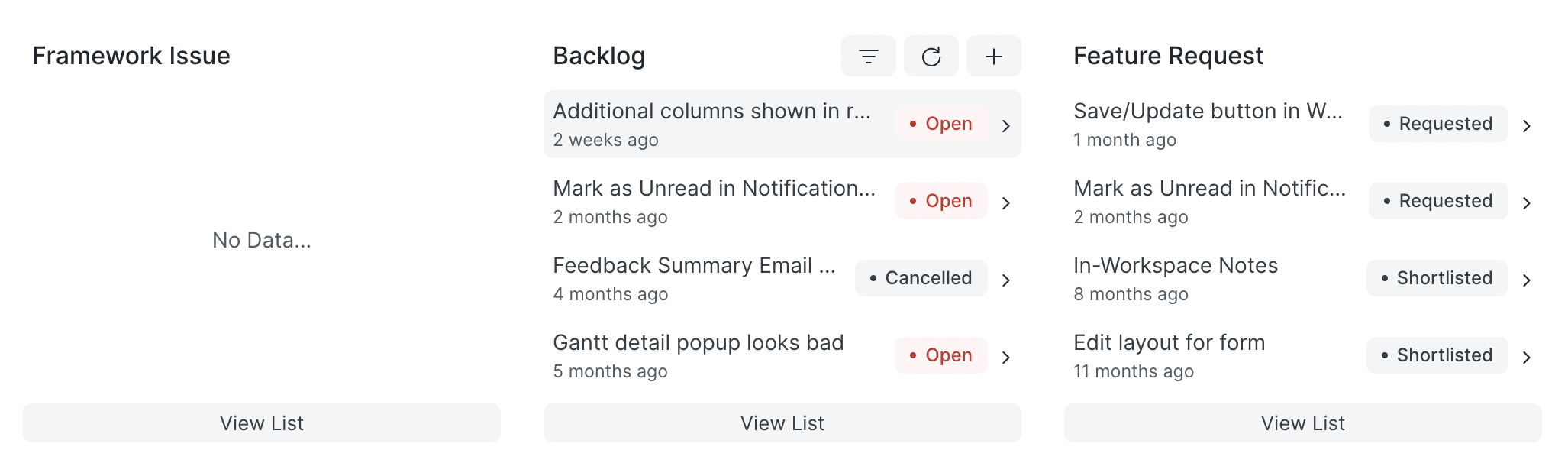Open 'Gantt detail popup looks bad' title
This screenshot has height=463, width=1568.
tap(698, 343)
